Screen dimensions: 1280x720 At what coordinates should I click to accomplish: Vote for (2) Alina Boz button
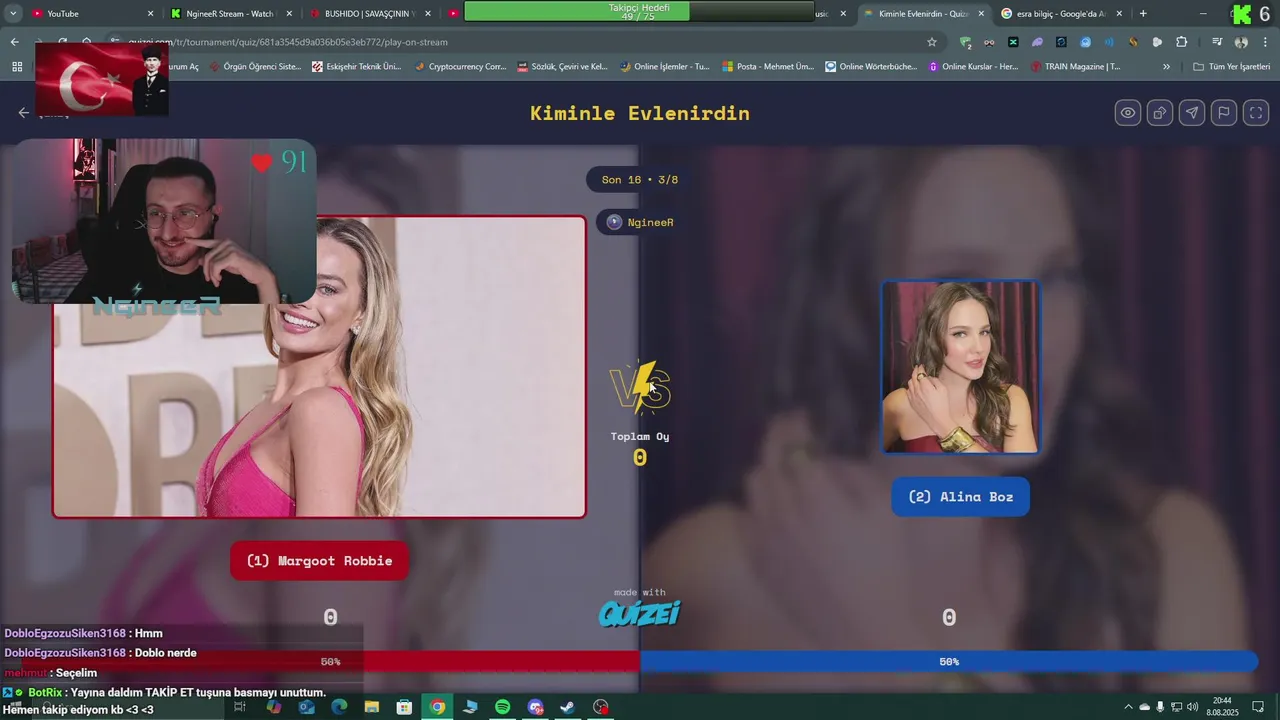(x=960, y=497)
